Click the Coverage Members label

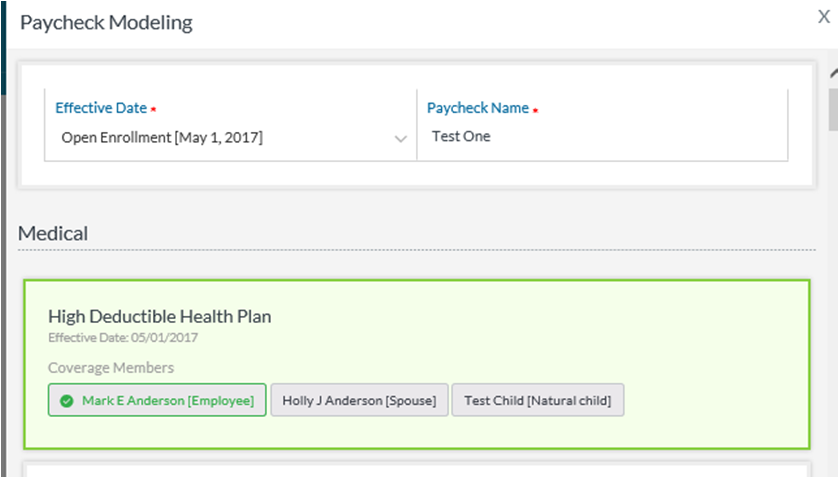[111, 368]
